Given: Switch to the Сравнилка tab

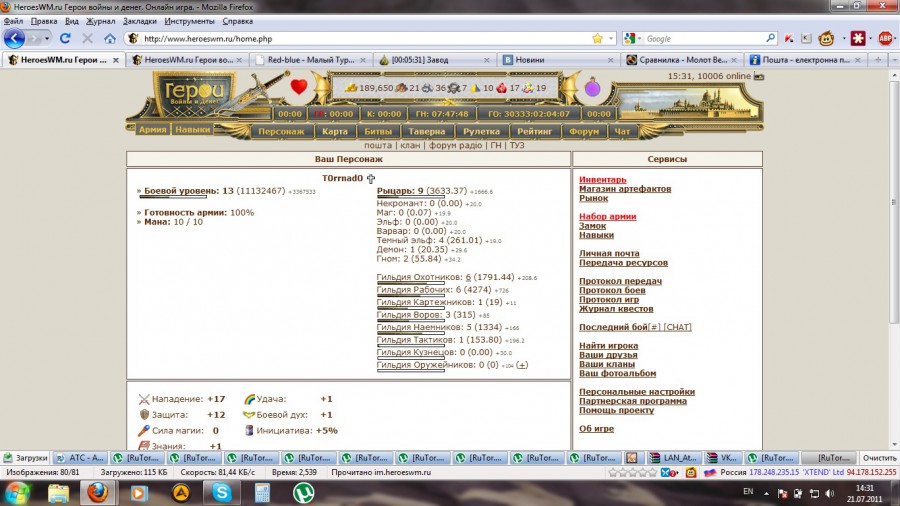Looking at the screenshot, I should point(681,60).
